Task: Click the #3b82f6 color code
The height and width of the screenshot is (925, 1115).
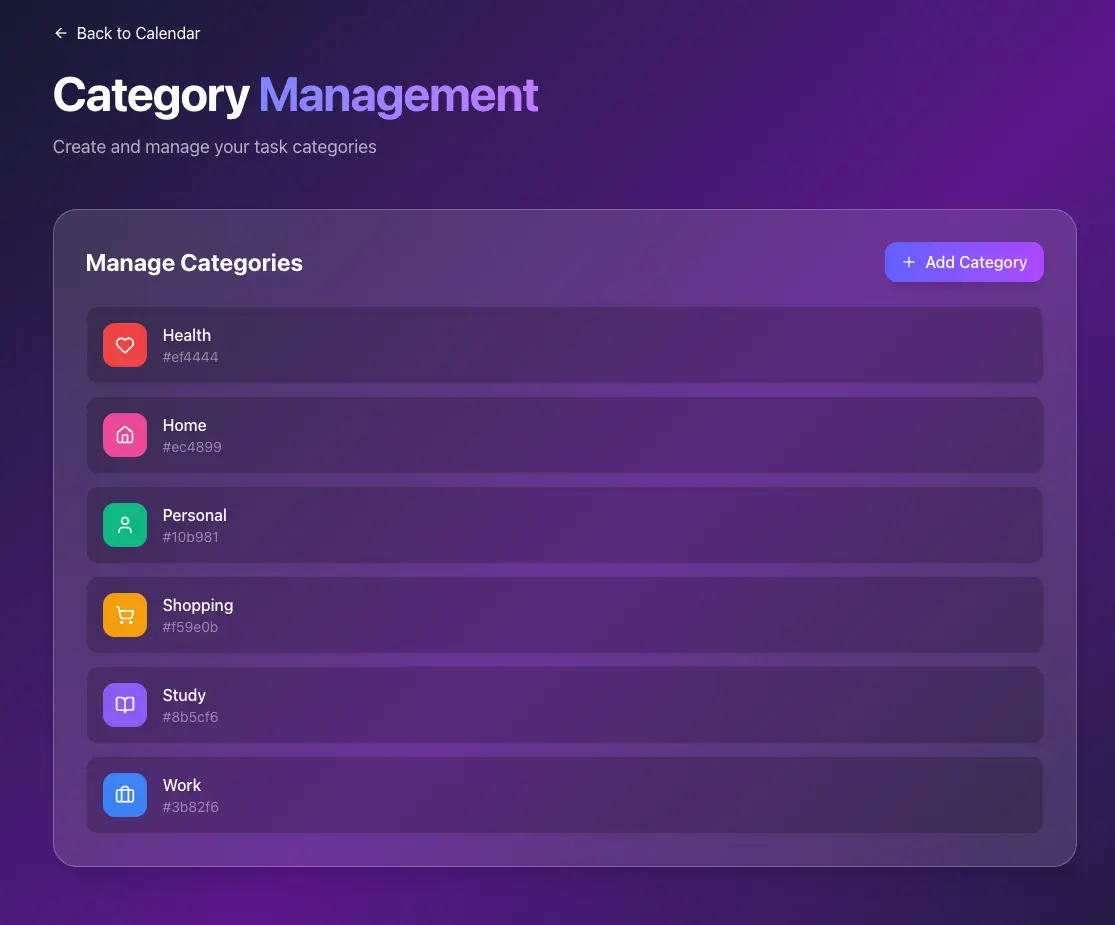Action: [x=190, y=807]
